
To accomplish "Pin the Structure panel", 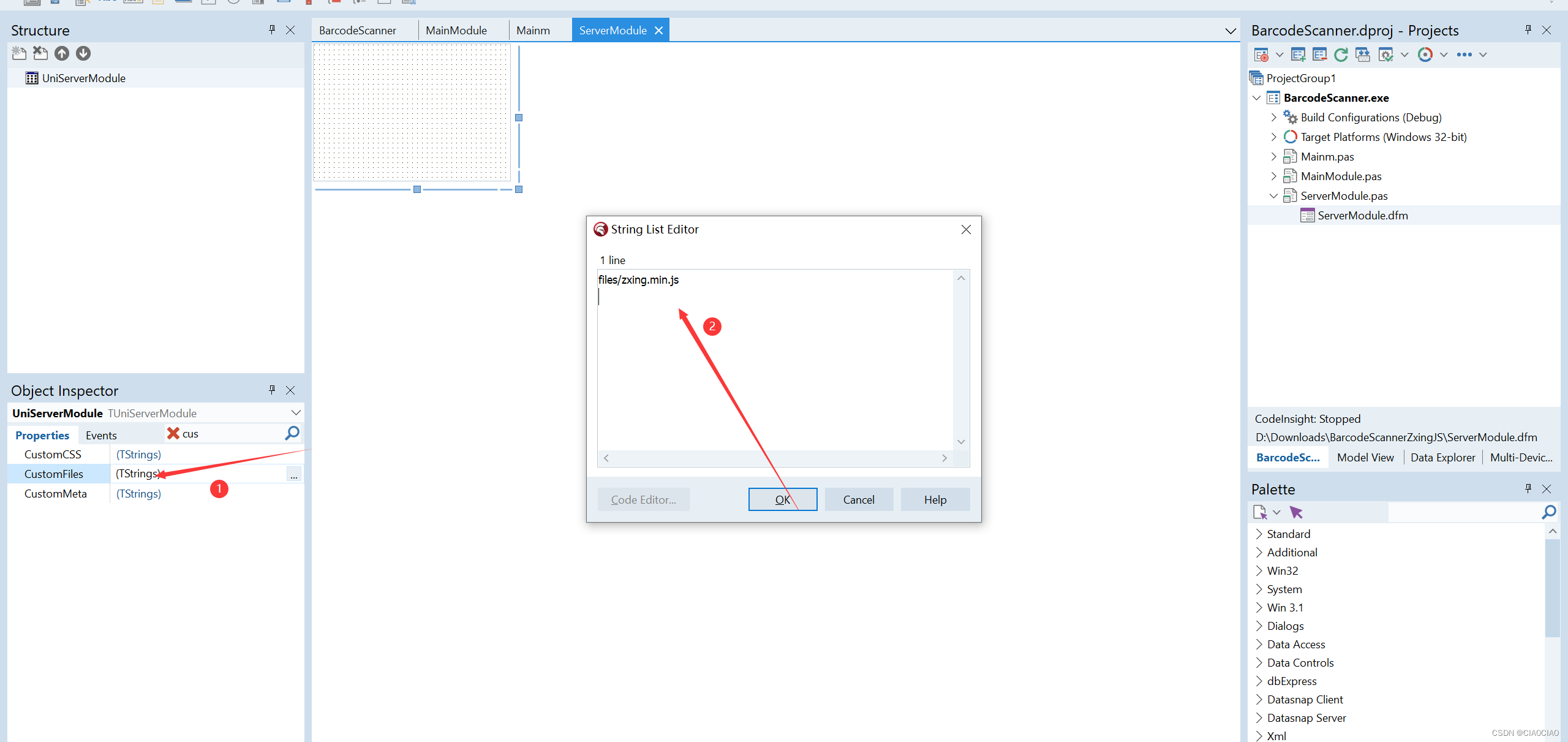I will coord(272,29).
